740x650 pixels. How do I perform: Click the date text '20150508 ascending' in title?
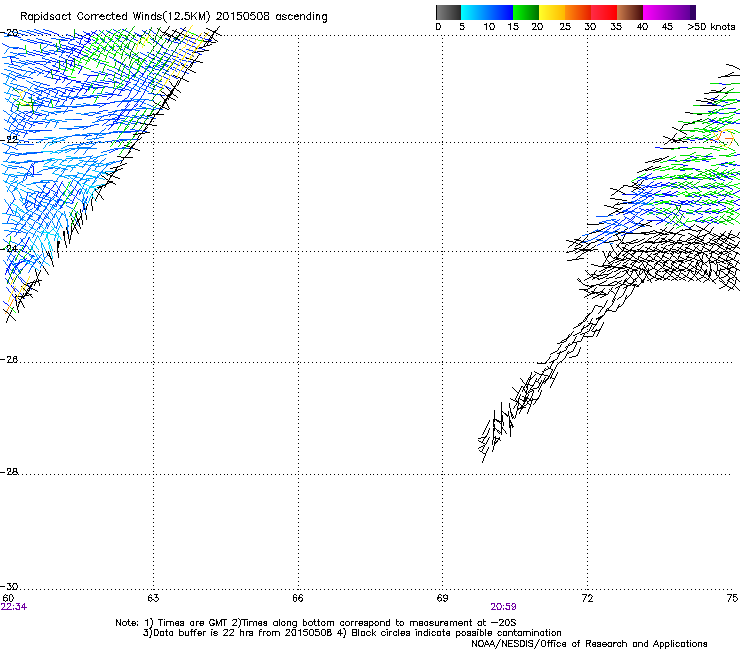coord(271,17)
